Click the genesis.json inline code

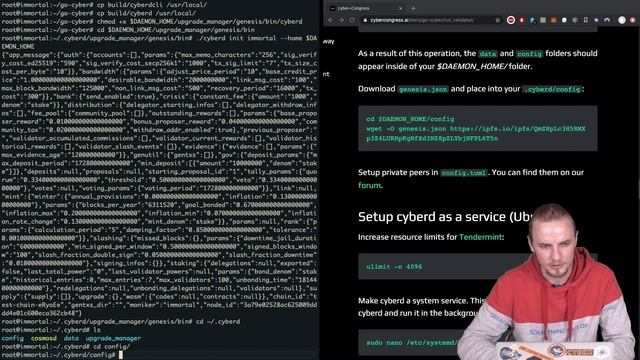(423, 89)
